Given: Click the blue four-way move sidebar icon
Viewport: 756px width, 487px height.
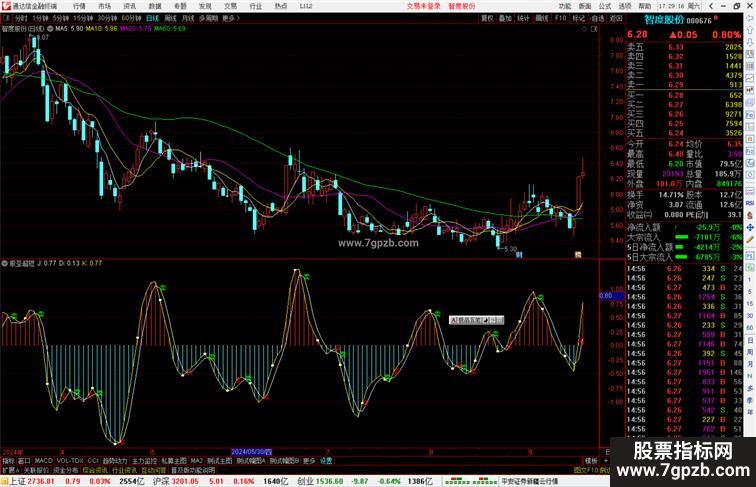Looking at the screenshot, I should pos(750,227).
